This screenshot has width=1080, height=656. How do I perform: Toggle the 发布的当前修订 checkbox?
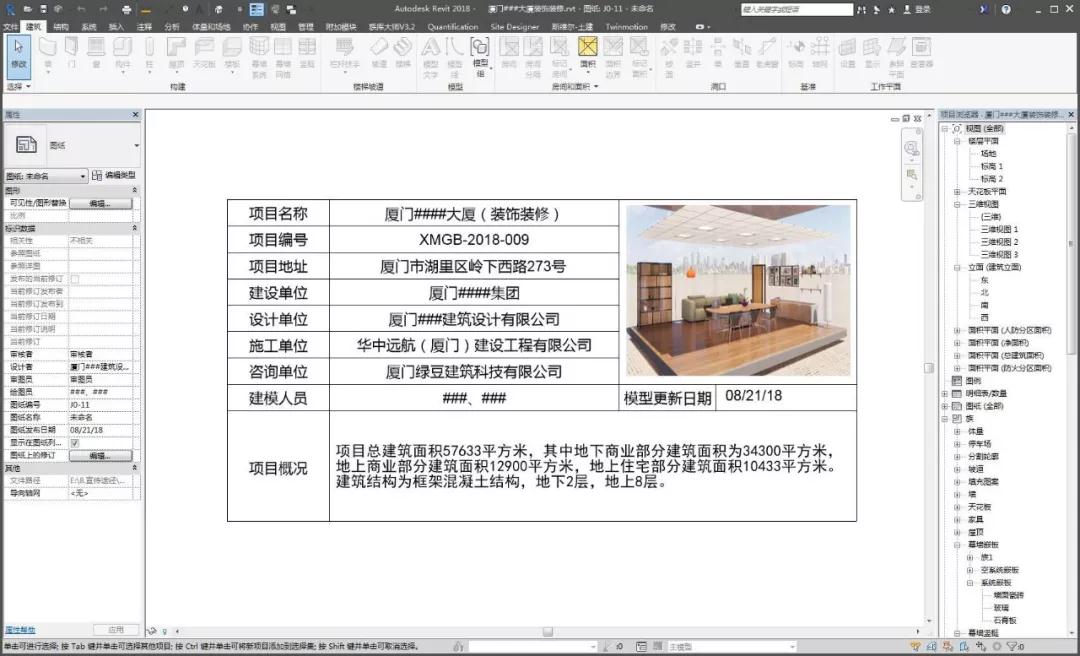[x=74, y=279]
